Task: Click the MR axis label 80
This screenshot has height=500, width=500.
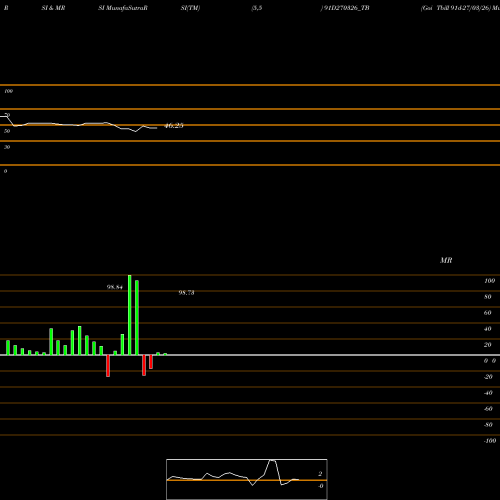Action: [488, 297]
